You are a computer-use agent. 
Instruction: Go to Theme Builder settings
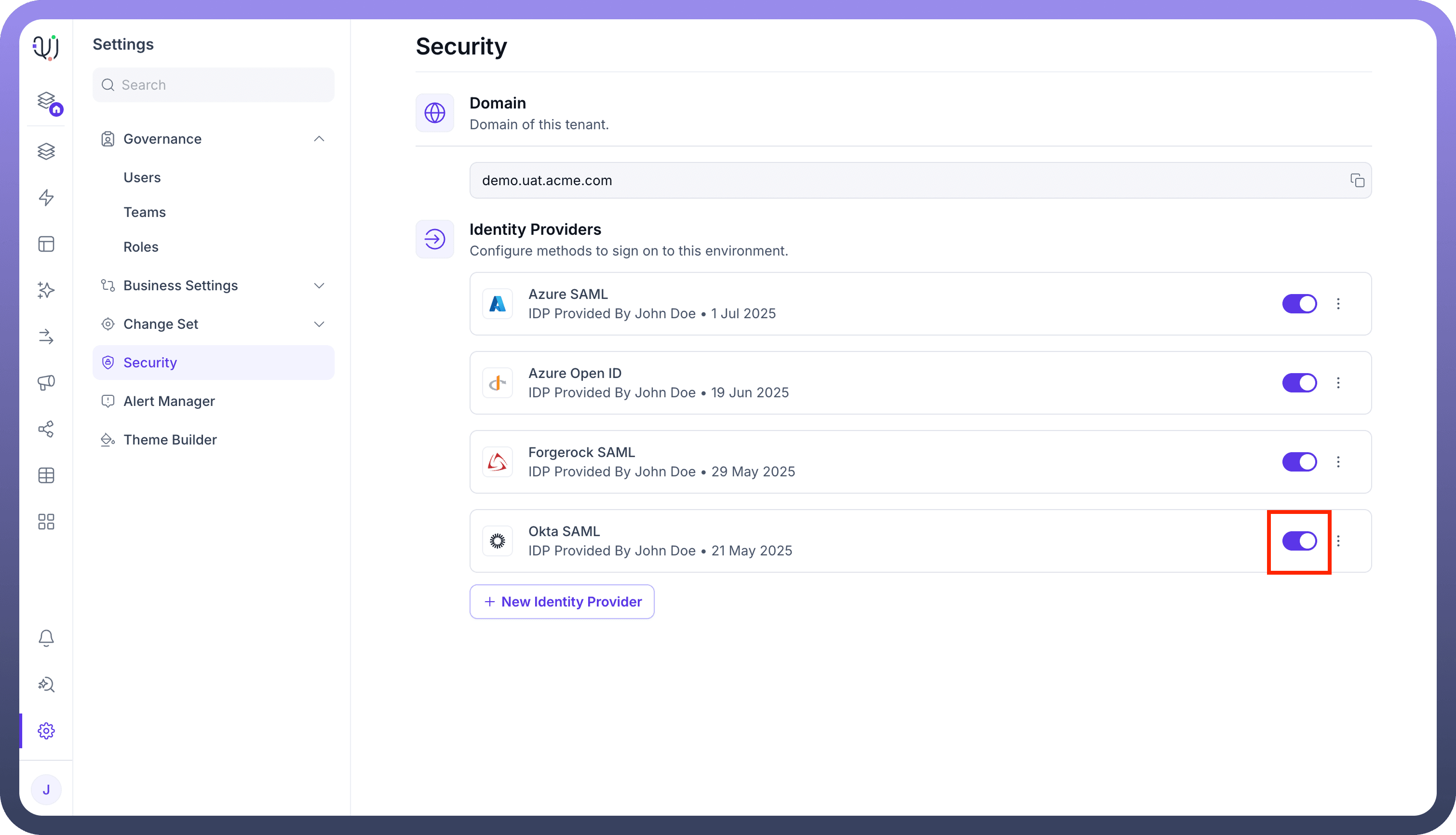170,440
